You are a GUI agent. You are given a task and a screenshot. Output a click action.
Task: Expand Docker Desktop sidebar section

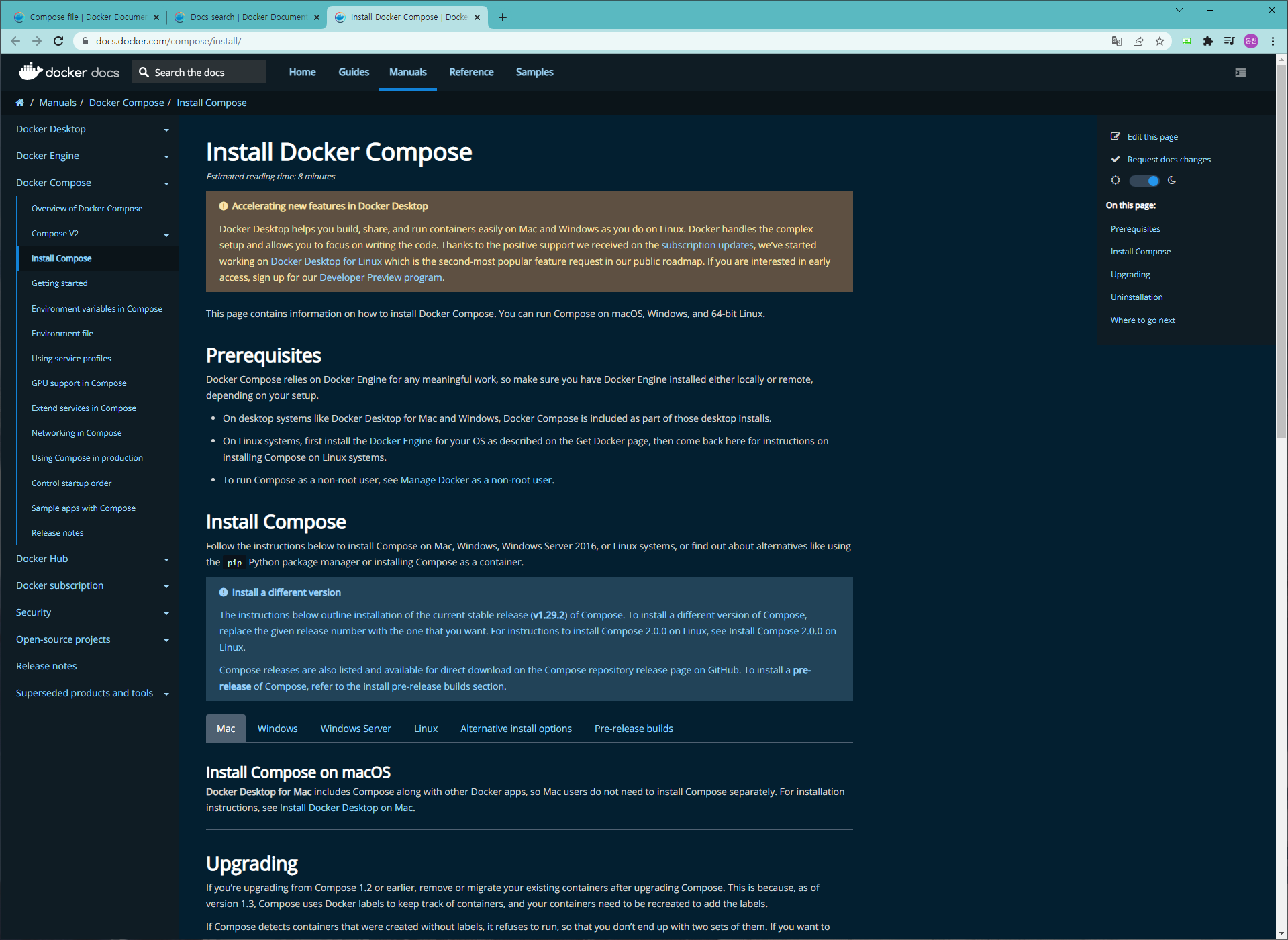(x=166, y=130)
